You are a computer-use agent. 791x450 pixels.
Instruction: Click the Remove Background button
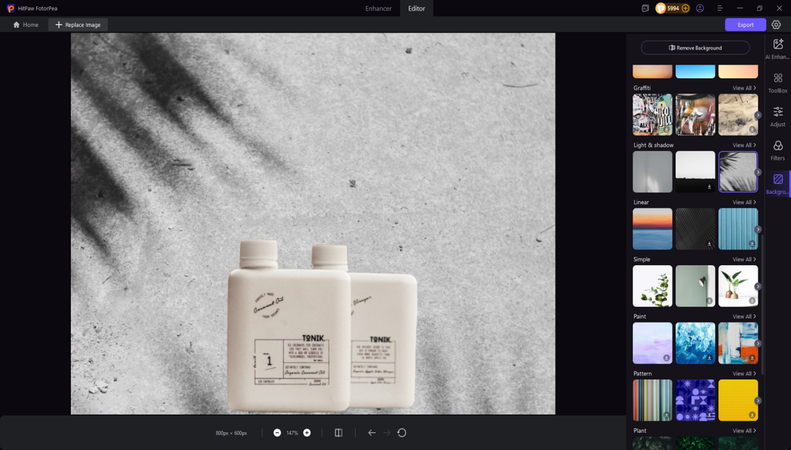pyautogui.click(x=695, y=48)
